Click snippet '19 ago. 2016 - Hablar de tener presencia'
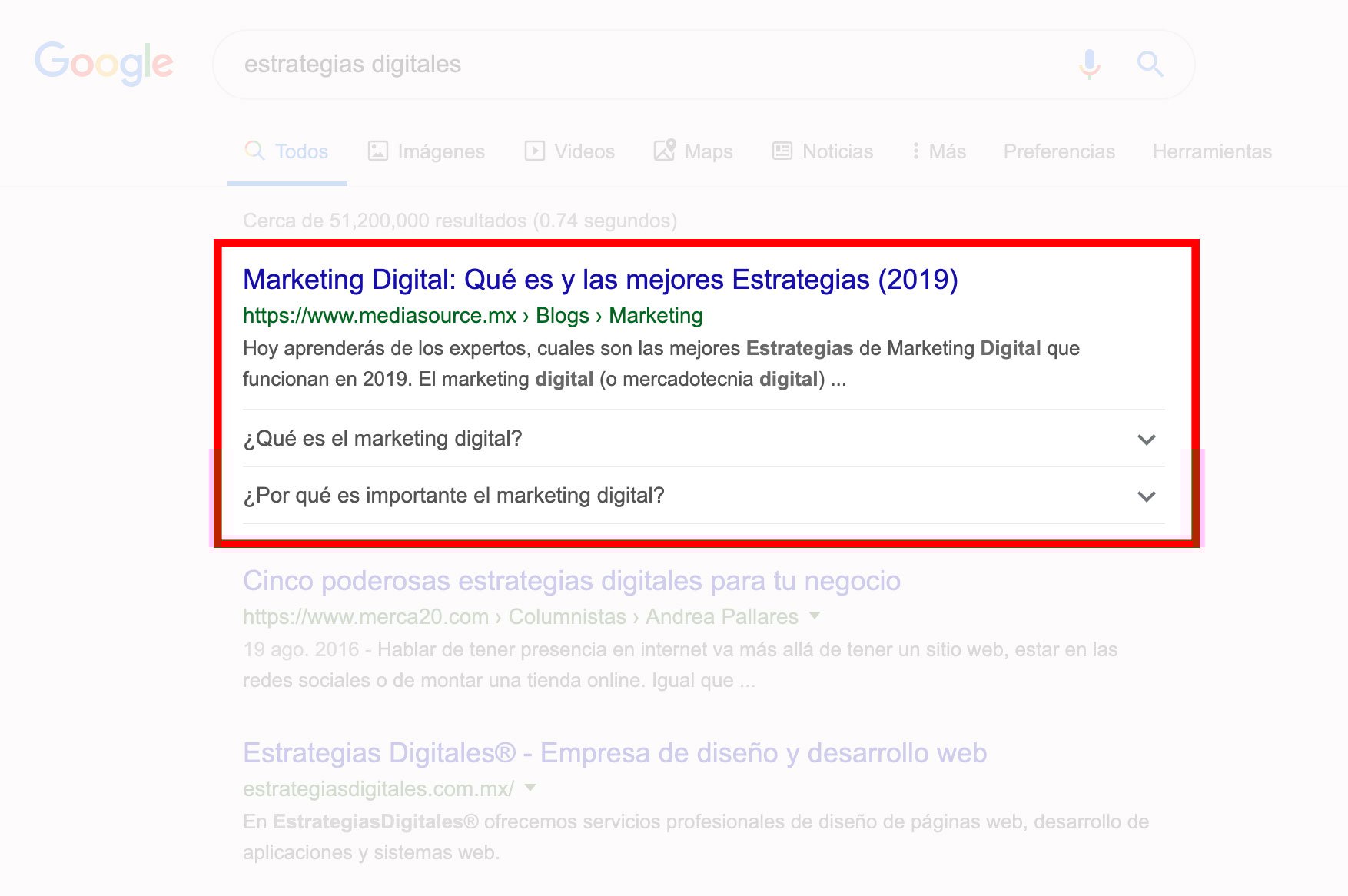Image resolution: width=1348 pixels, height=896 pixels. point(680,665)
